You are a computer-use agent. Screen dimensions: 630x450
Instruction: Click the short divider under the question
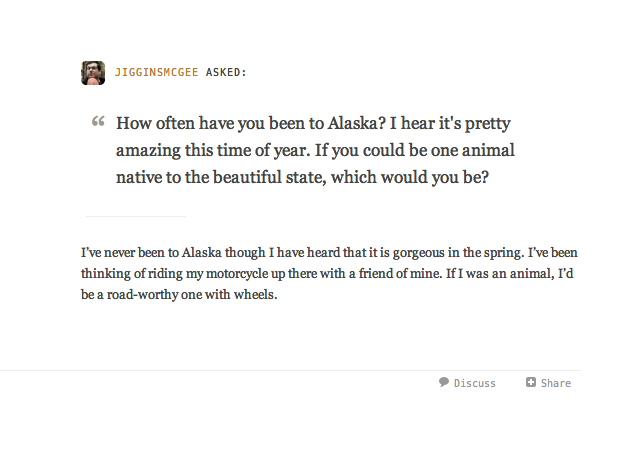pos(136,216)
